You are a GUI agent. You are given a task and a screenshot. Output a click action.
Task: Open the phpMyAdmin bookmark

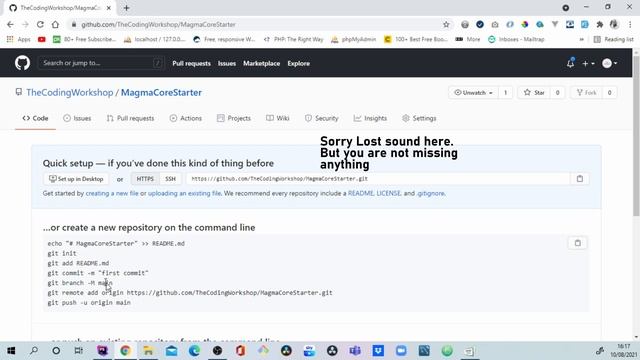pos(354,39)
